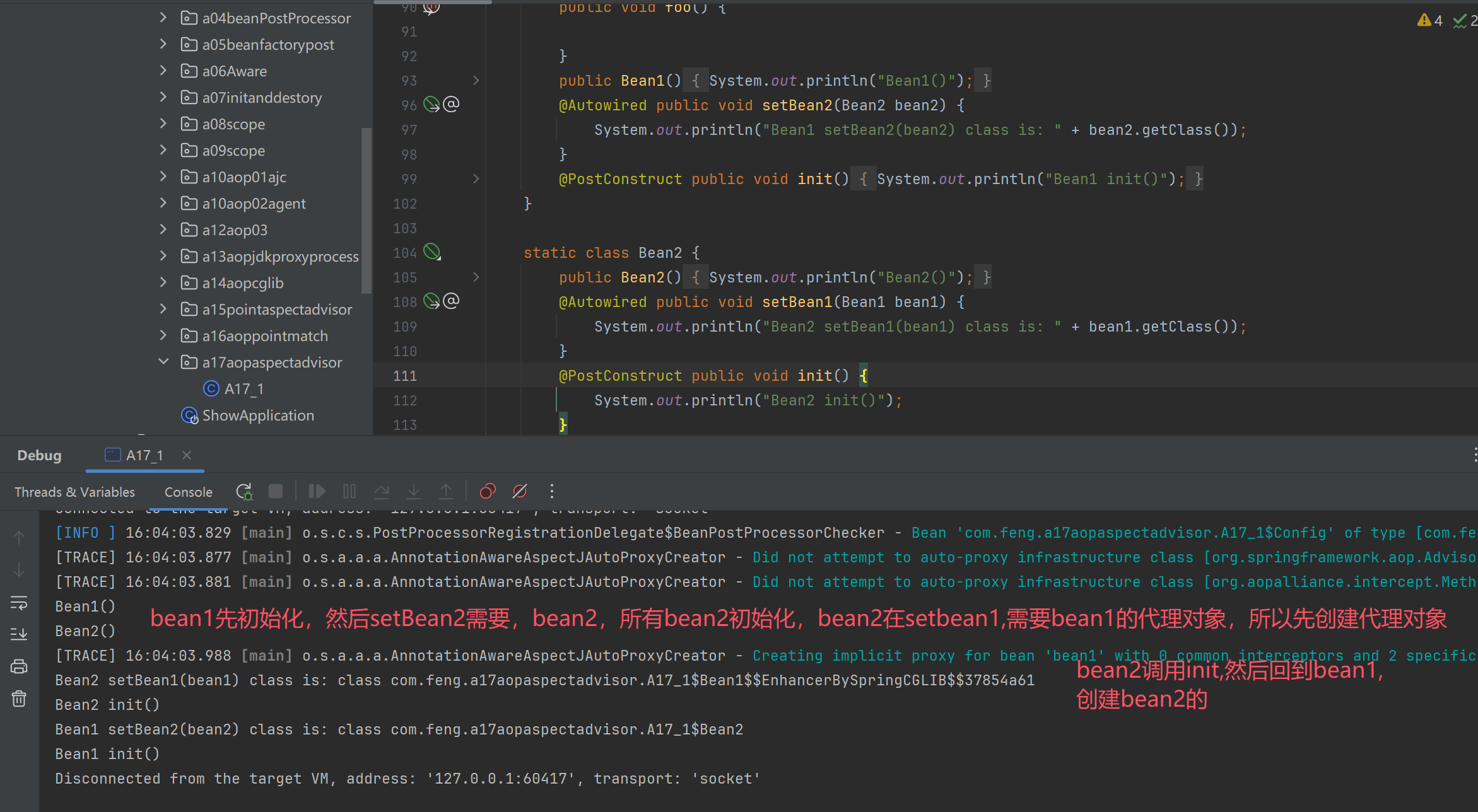Switch to the Console tab
The height and width of the screenshot is (812, 1478).
click(188, 492)
